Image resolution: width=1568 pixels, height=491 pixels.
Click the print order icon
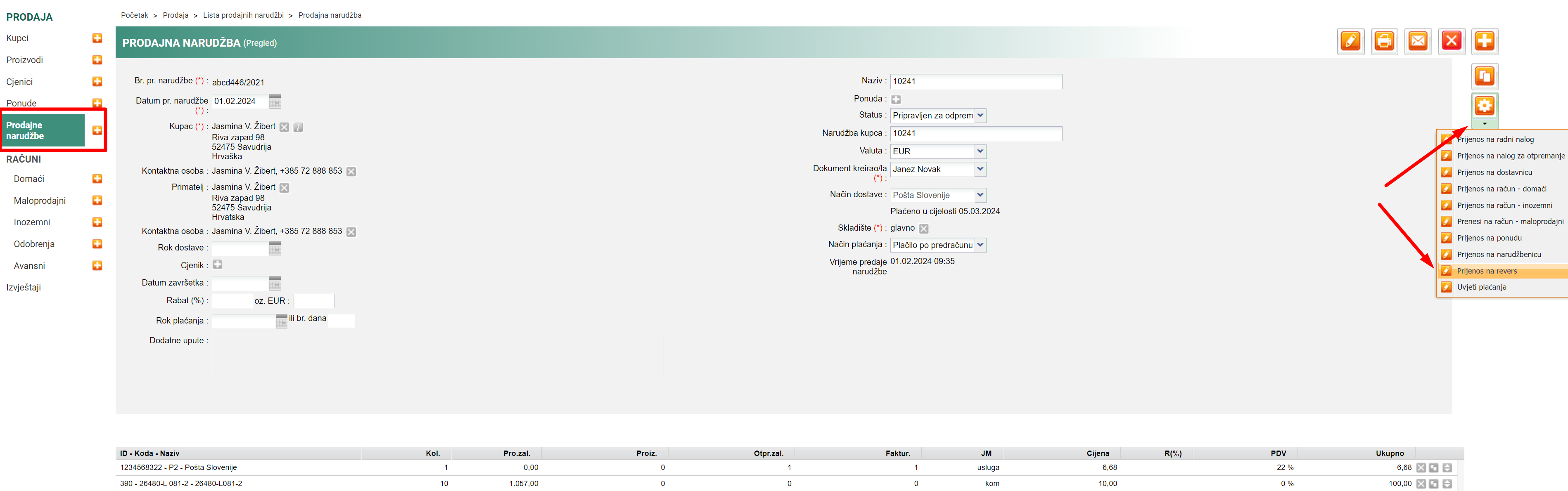[x=1383, y=41]
